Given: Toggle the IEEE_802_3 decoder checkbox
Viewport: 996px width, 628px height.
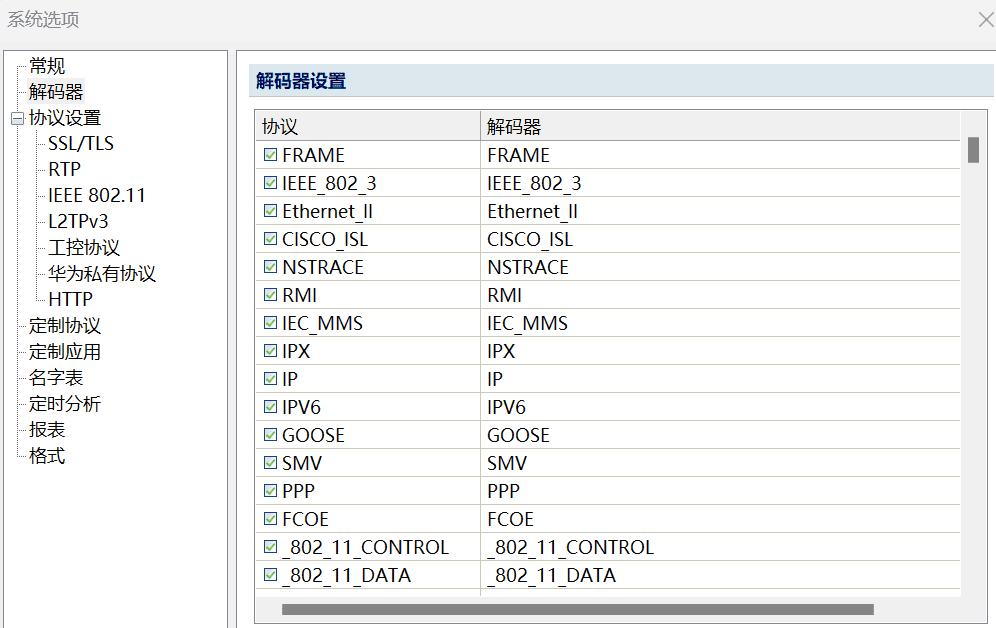Looking at the screenshot, I should click(270, 183).
